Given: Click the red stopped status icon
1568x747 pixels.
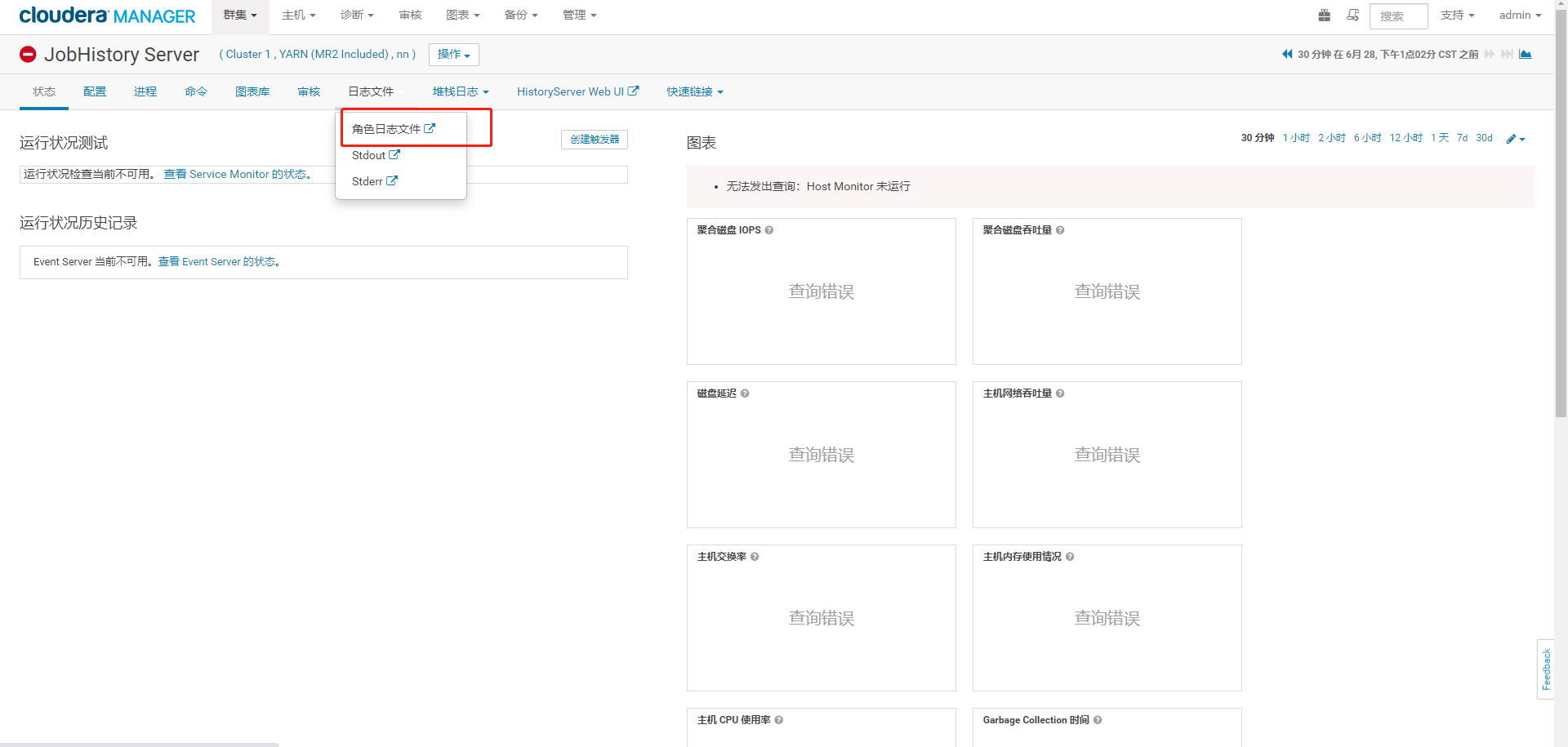Looking at the screenshot, I should (28, 55).
